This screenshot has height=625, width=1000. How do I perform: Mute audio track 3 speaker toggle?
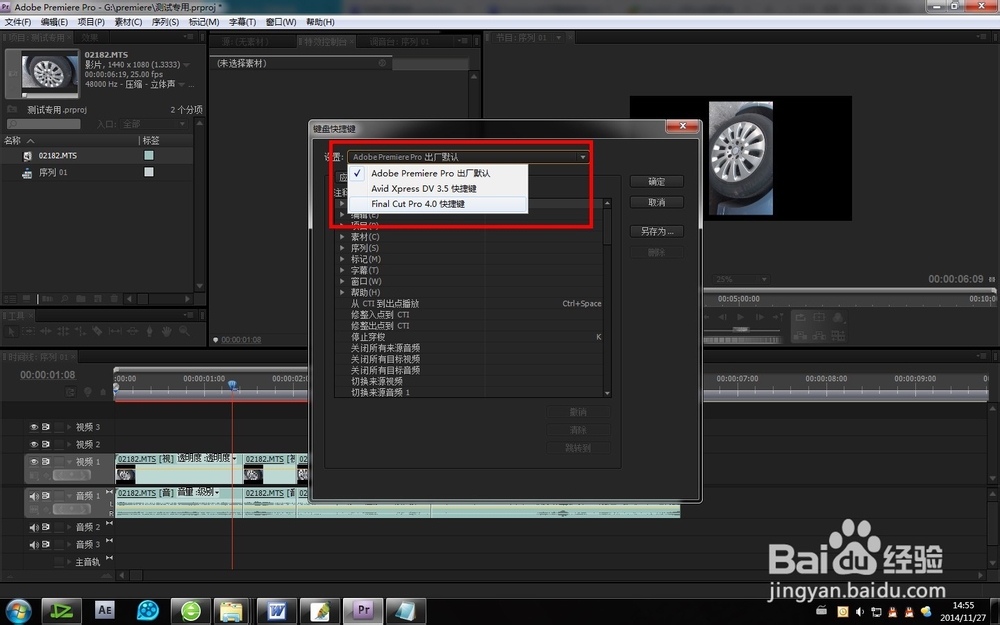pos(34,545)
